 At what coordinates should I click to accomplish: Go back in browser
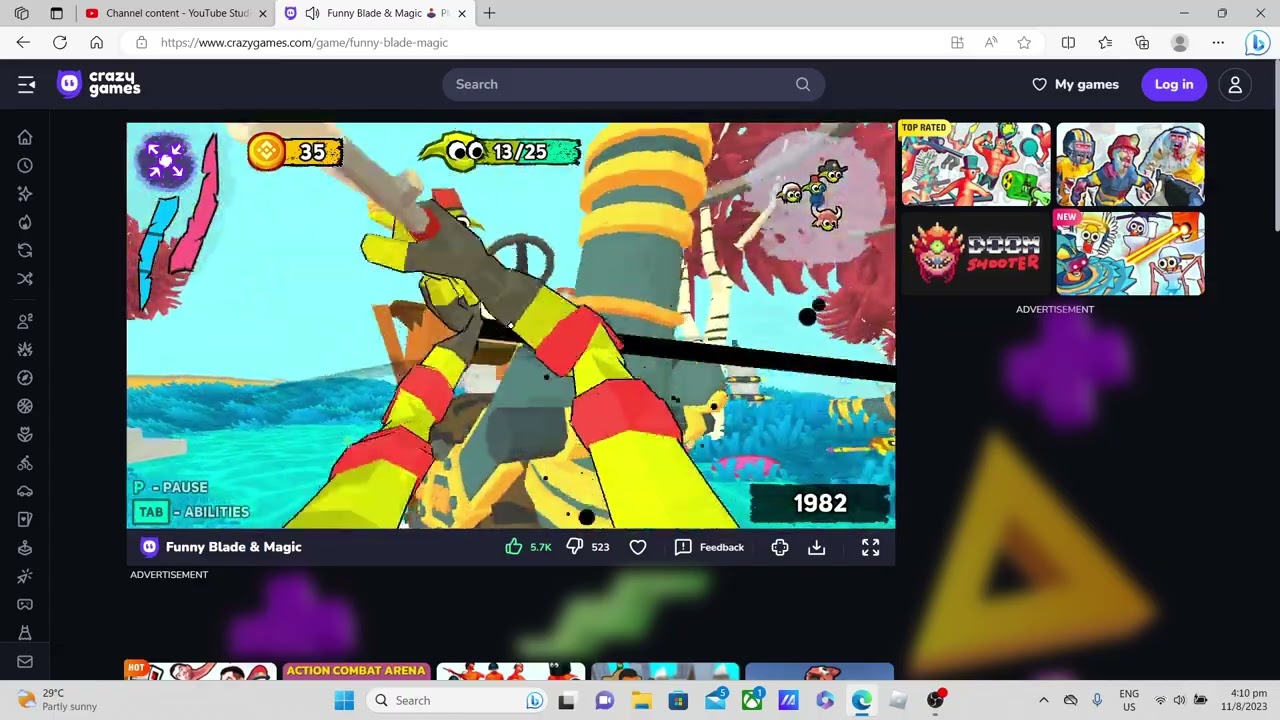tap(23, 42)
